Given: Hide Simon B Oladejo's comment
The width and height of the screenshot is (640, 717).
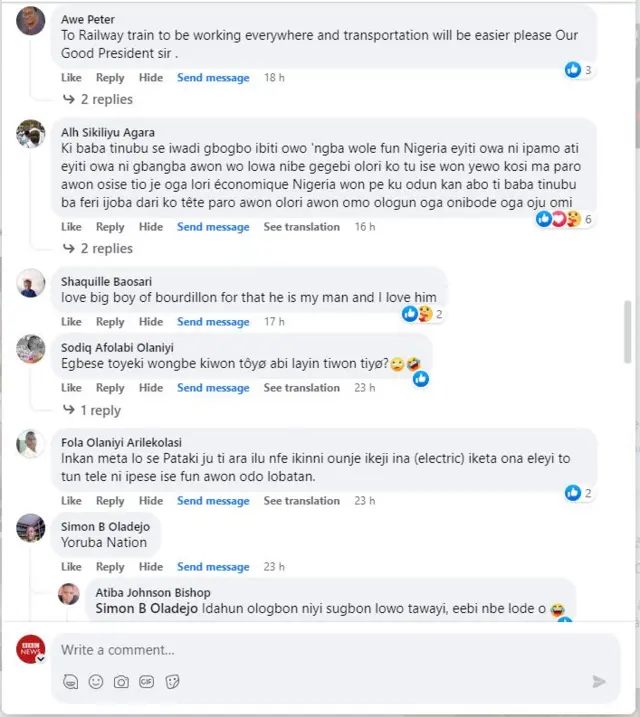Looking at the screenshot, I should click(x=151, y=567).
